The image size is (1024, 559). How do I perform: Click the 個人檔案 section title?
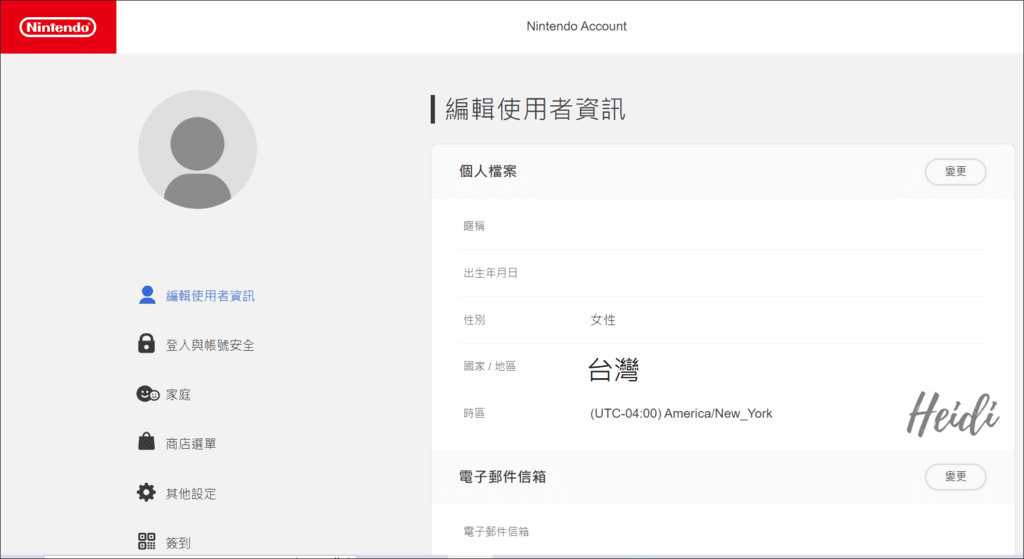coord(488,171)
